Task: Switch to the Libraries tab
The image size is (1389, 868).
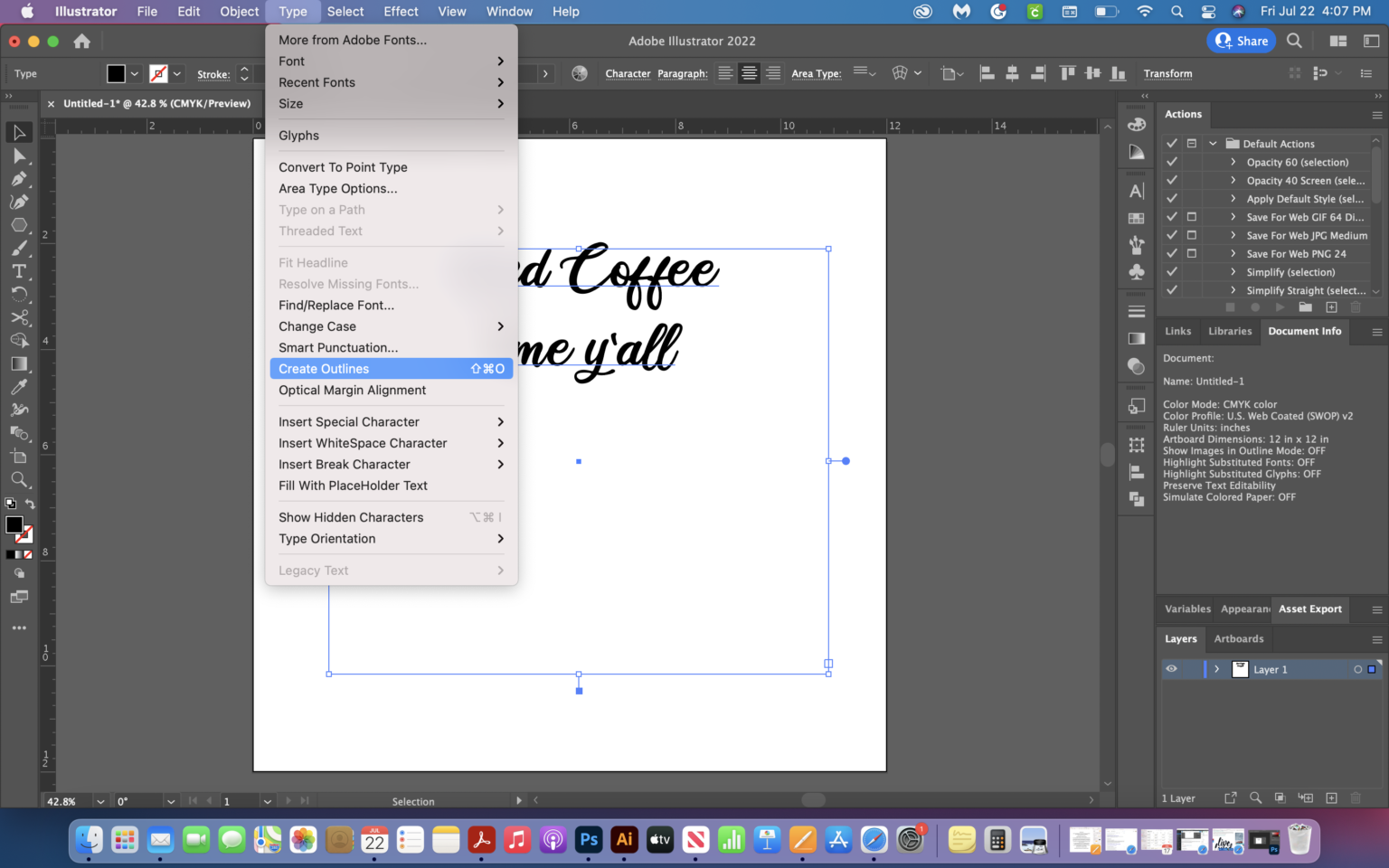Action: click(x=1230, y=331)
